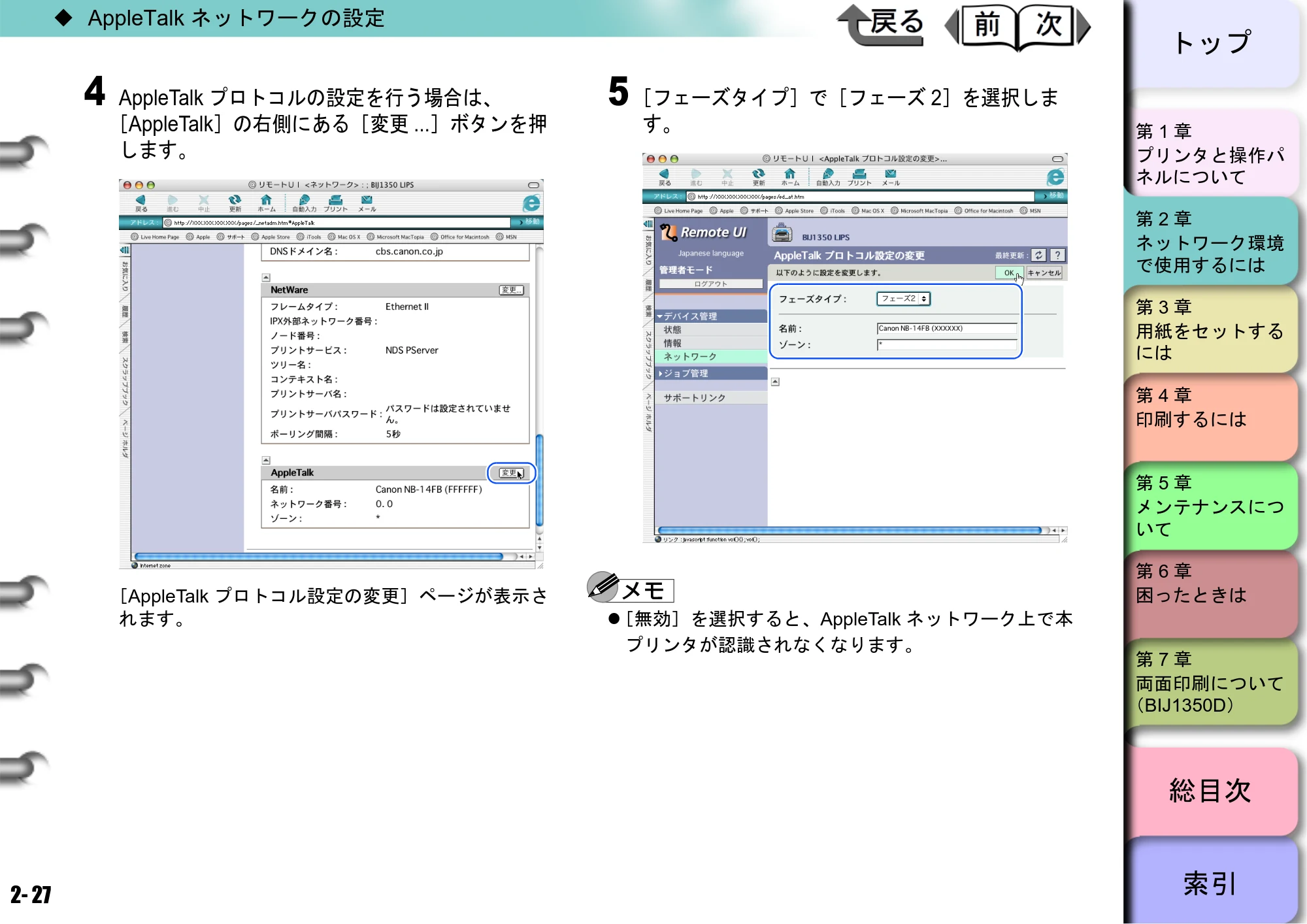Click the 戻る back arrow in the network window toolbar
Image resolution: width=1307 pixels, height=924 pixels.
click(x=141, y=203)
